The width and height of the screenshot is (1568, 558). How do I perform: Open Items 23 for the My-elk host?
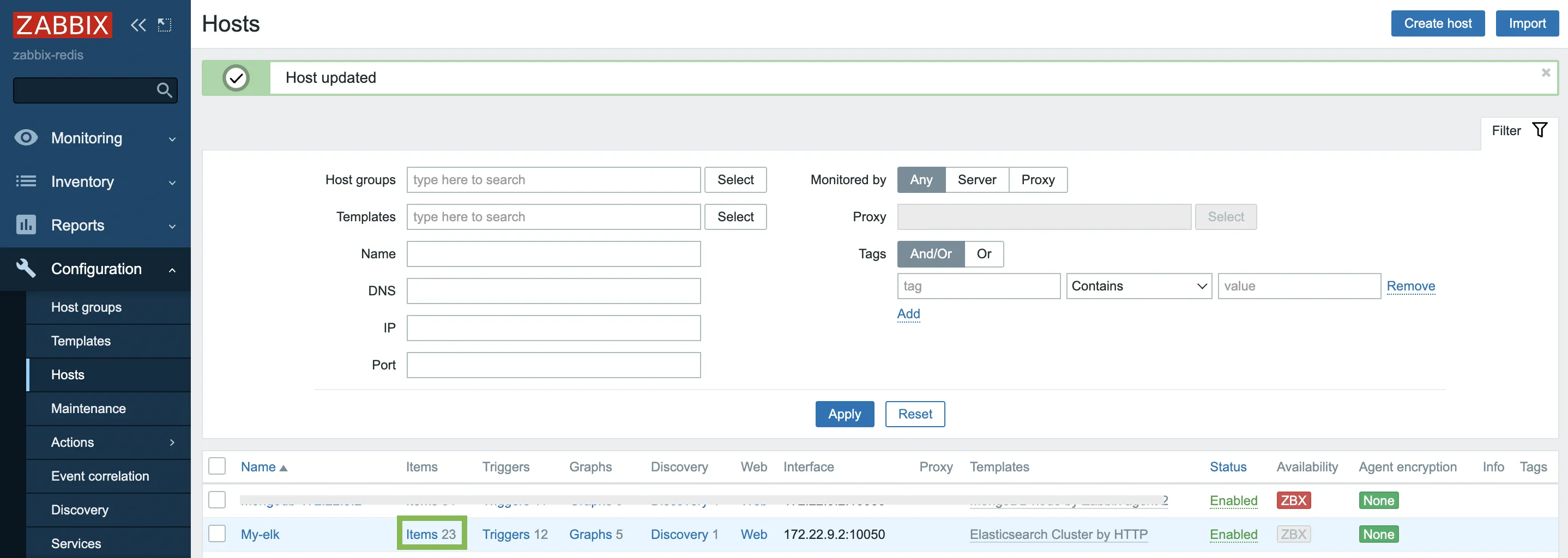(432, 533)
